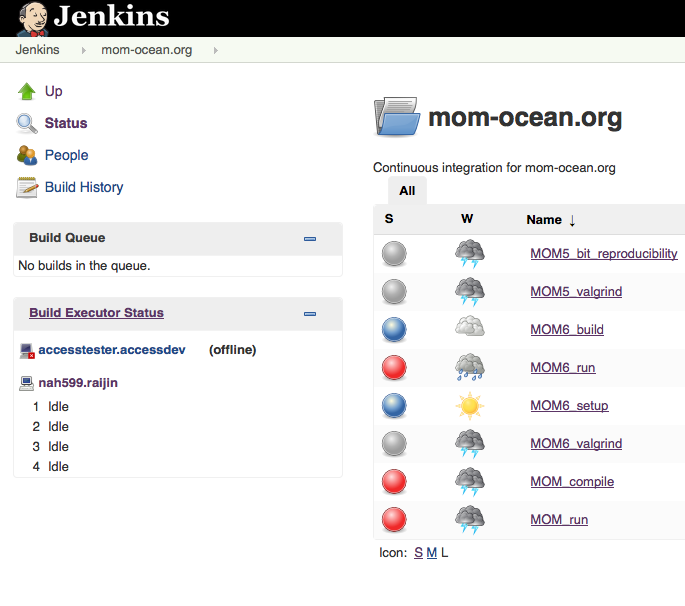The height and width of the screenshot is (606, 685).
Task: Click the green Up arrow icon
Action: [27, 91]
